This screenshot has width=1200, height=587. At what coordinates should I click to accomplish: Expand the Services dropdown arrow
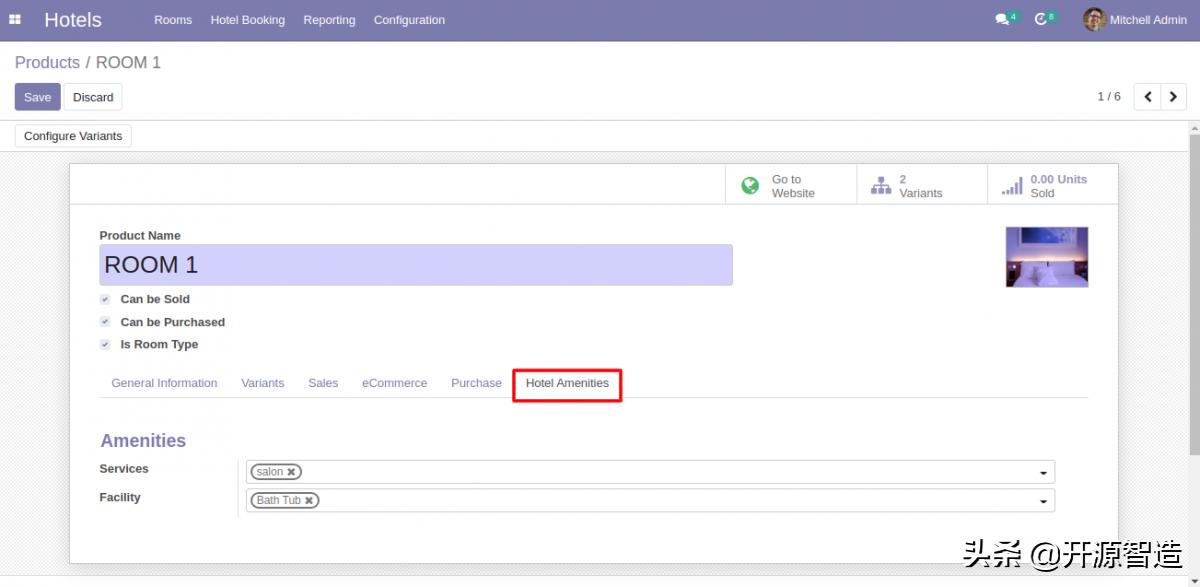click(1043, 473)
